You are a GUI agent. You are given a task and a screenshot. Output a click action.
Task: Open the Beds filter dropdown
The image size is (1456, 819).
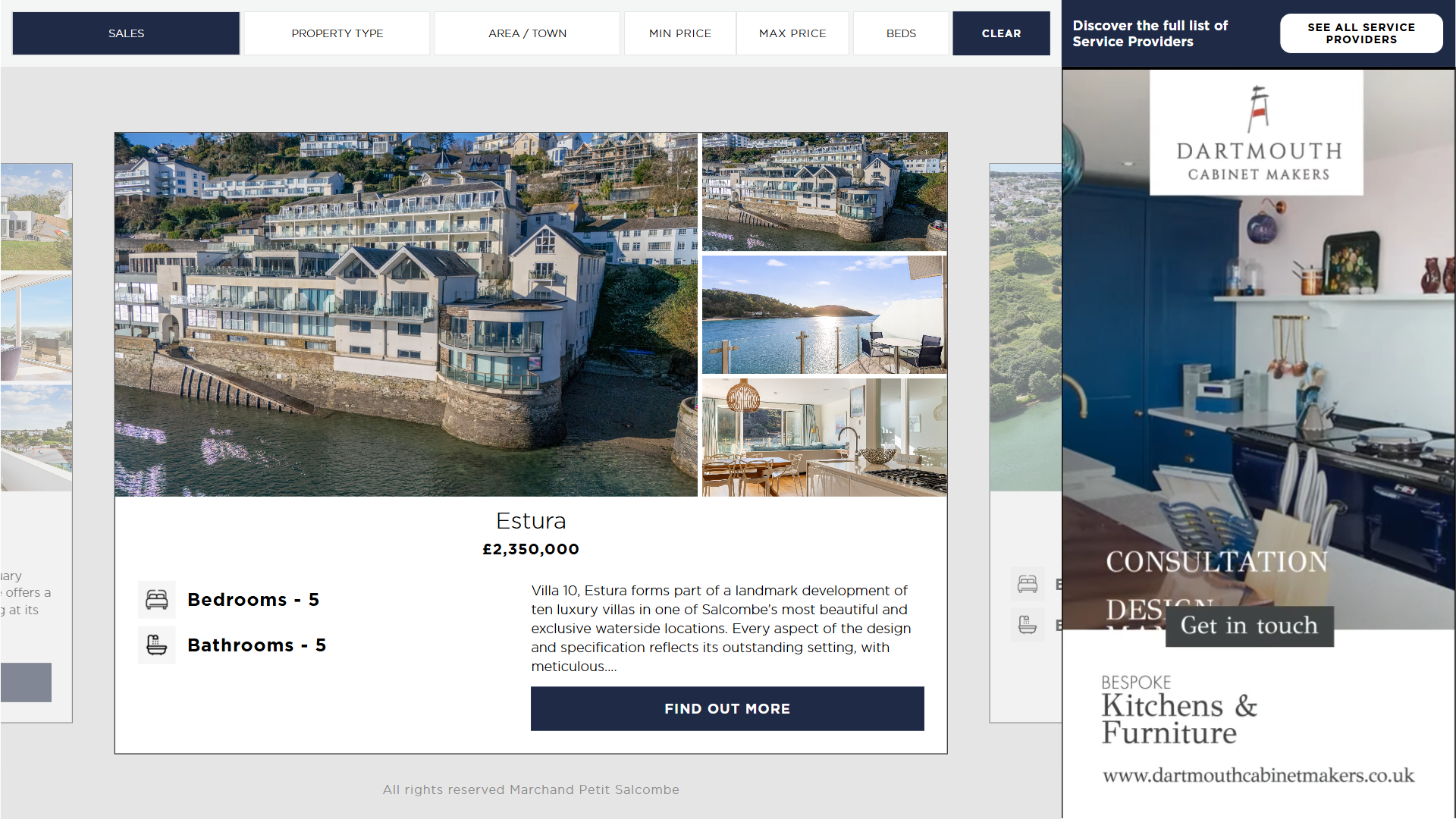901,33
